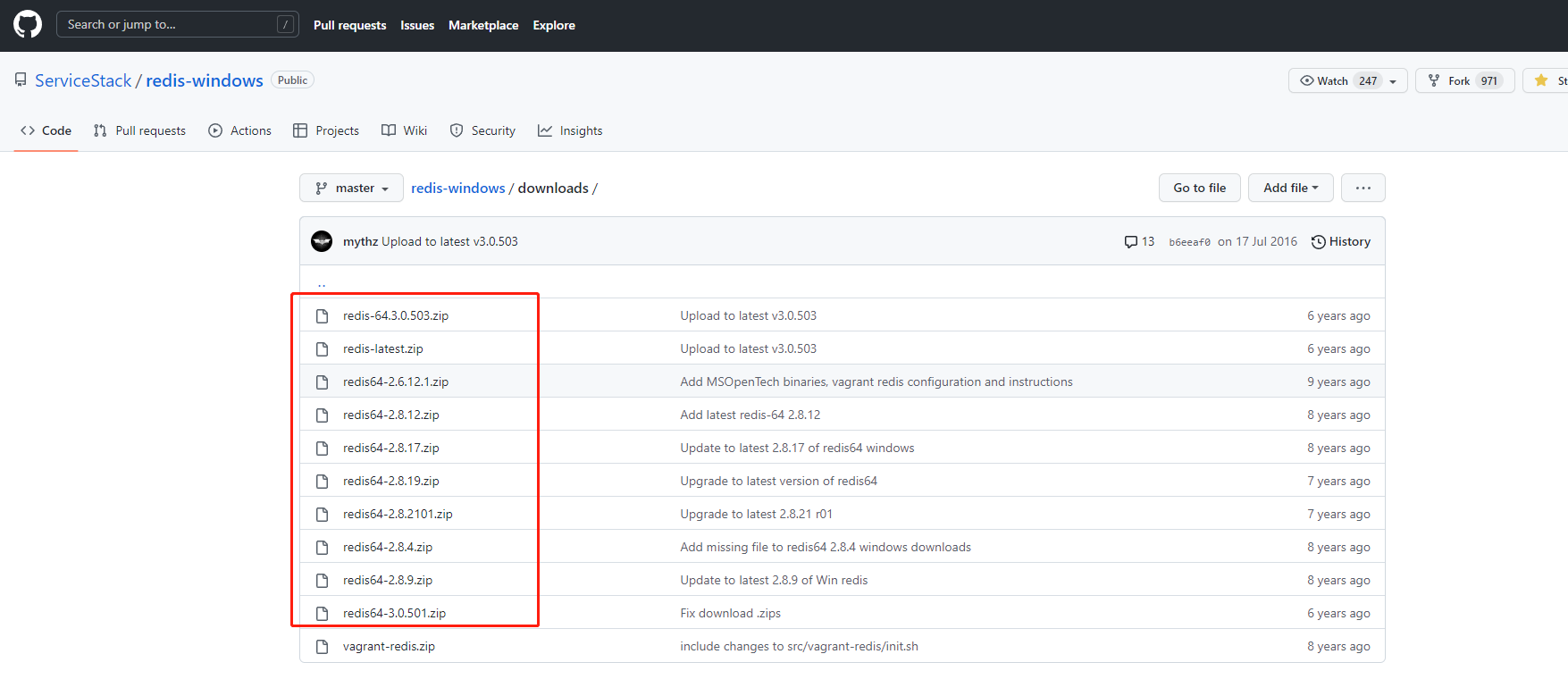1568x696 pixels.
Task: Go to parent directory (..)
Action: (322, 283)
